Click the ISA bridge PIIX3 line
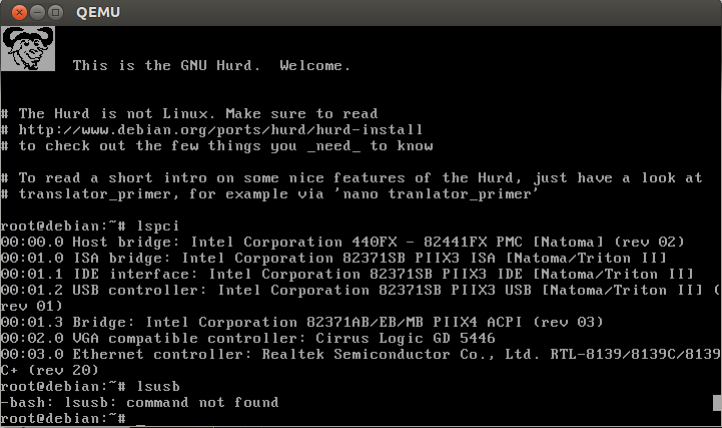 point(334,258)
